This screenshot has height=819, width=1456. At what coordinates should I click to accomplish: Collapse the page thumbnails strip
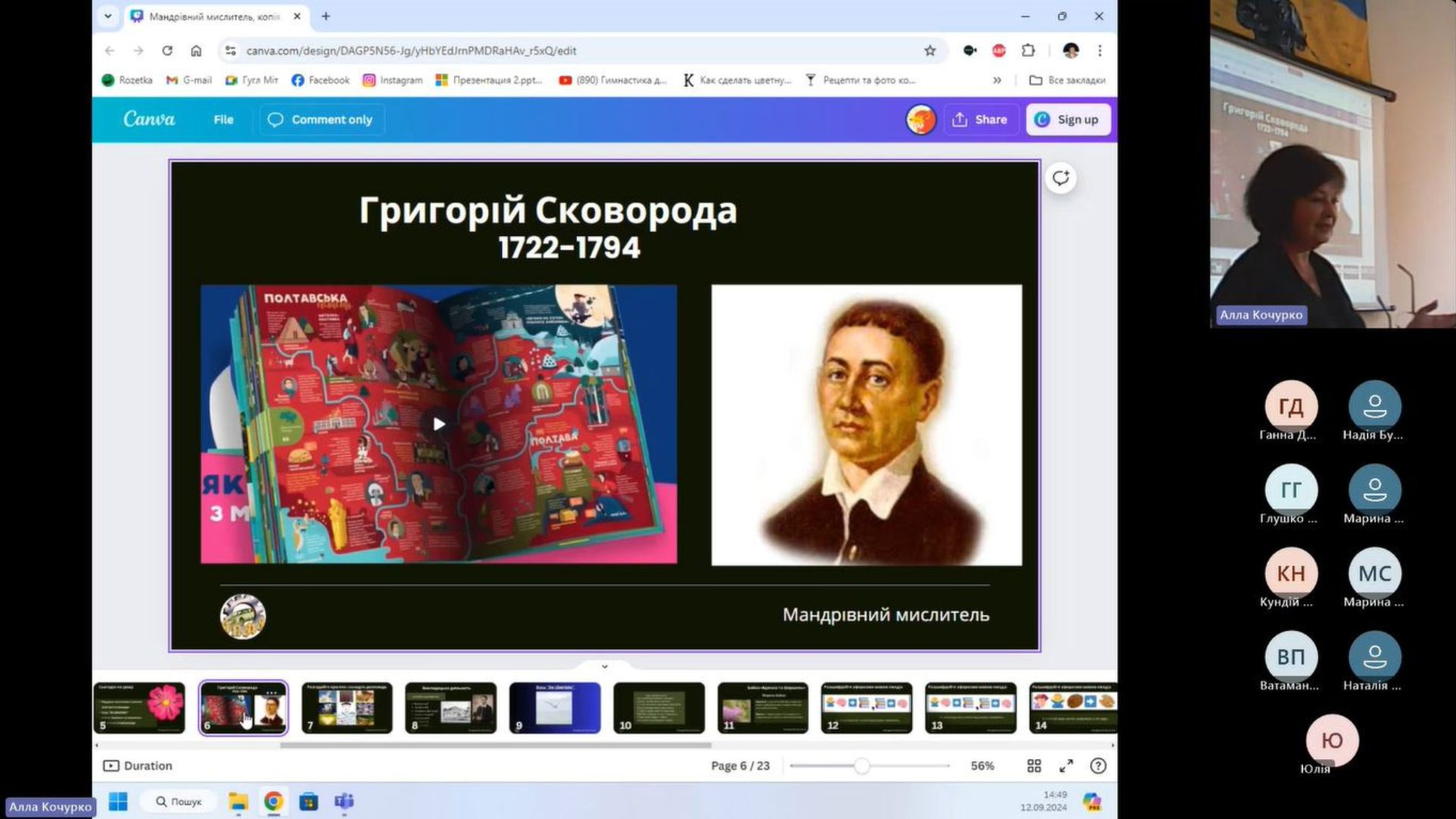pos(604,666)
